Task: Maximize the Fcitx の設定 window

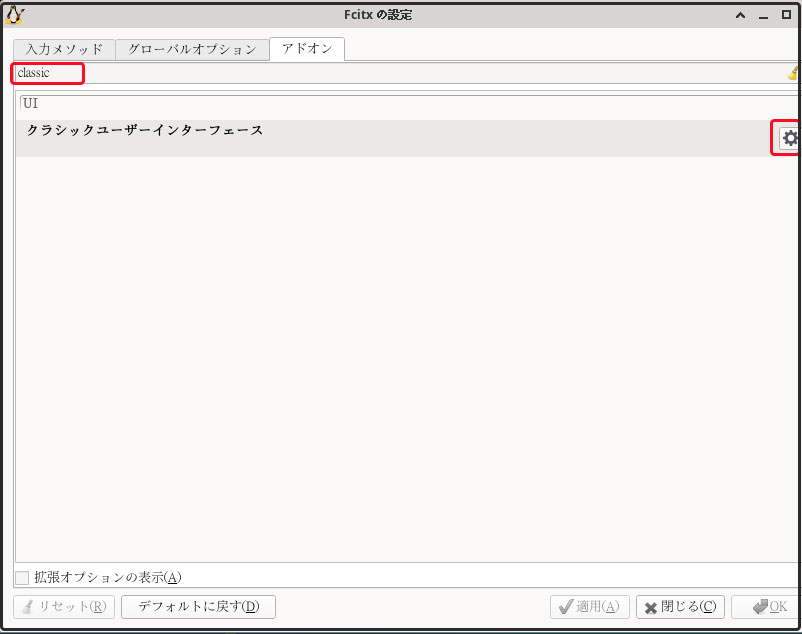Action: pos(787,15)
